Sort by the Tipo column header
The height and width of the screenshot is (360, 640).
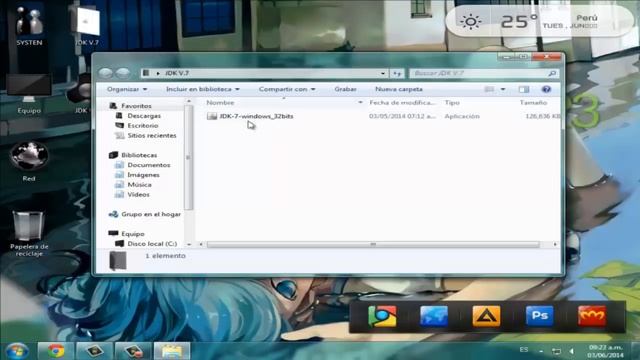click(452, 102)
